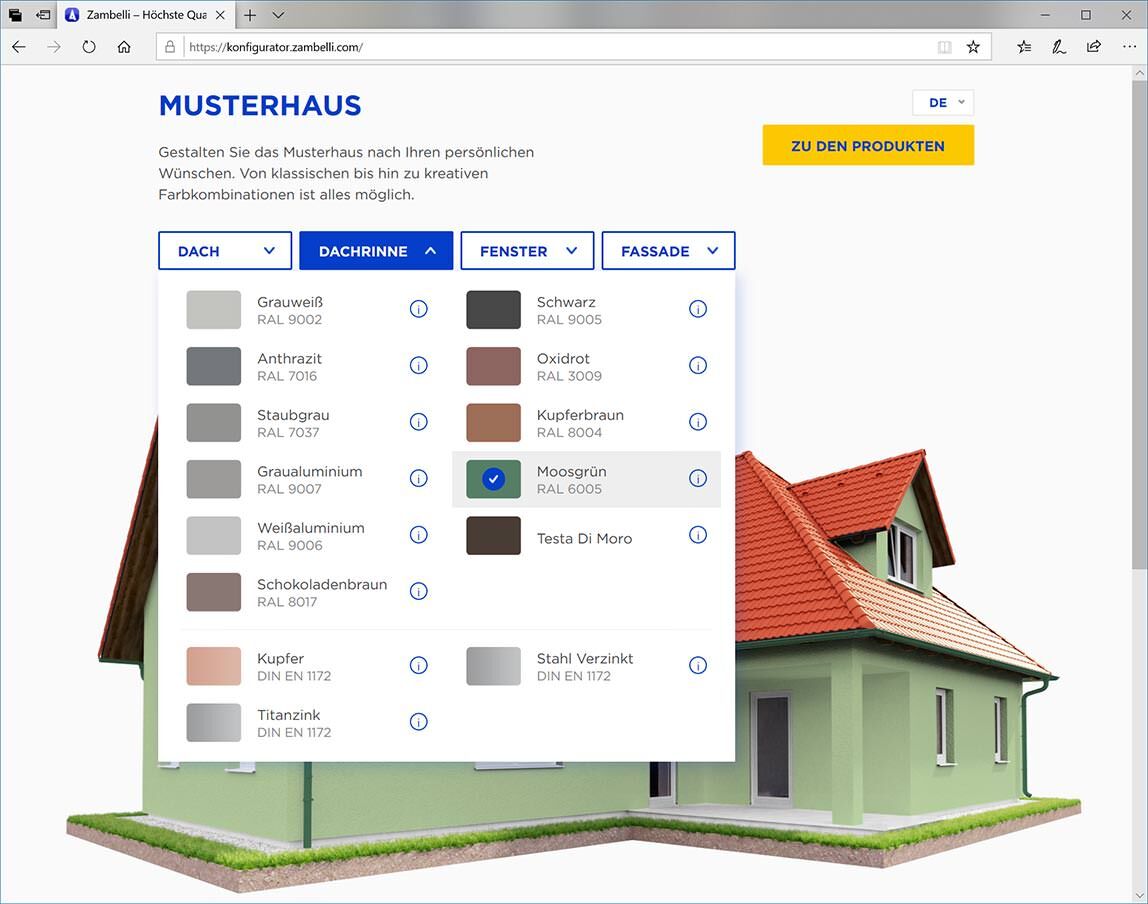
Task: Collapse the DACHRINNE dropdown
Action: (376, 251)
